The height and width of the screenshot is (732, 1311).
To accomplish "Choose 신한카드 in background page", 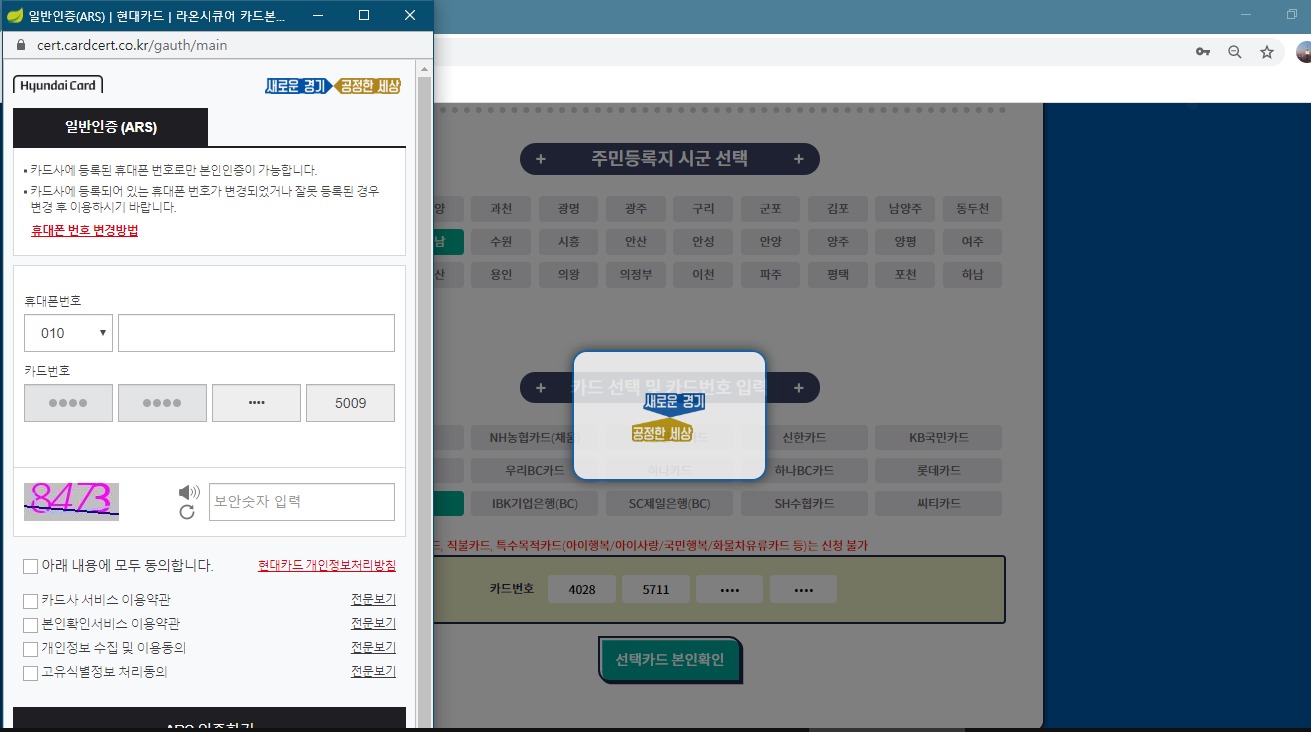I will [x=804, y=438].
